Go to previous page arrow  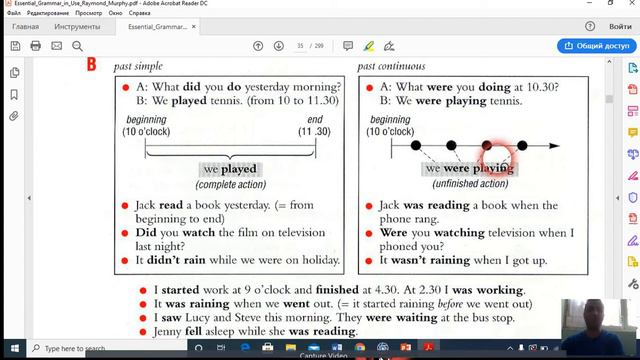258,46
